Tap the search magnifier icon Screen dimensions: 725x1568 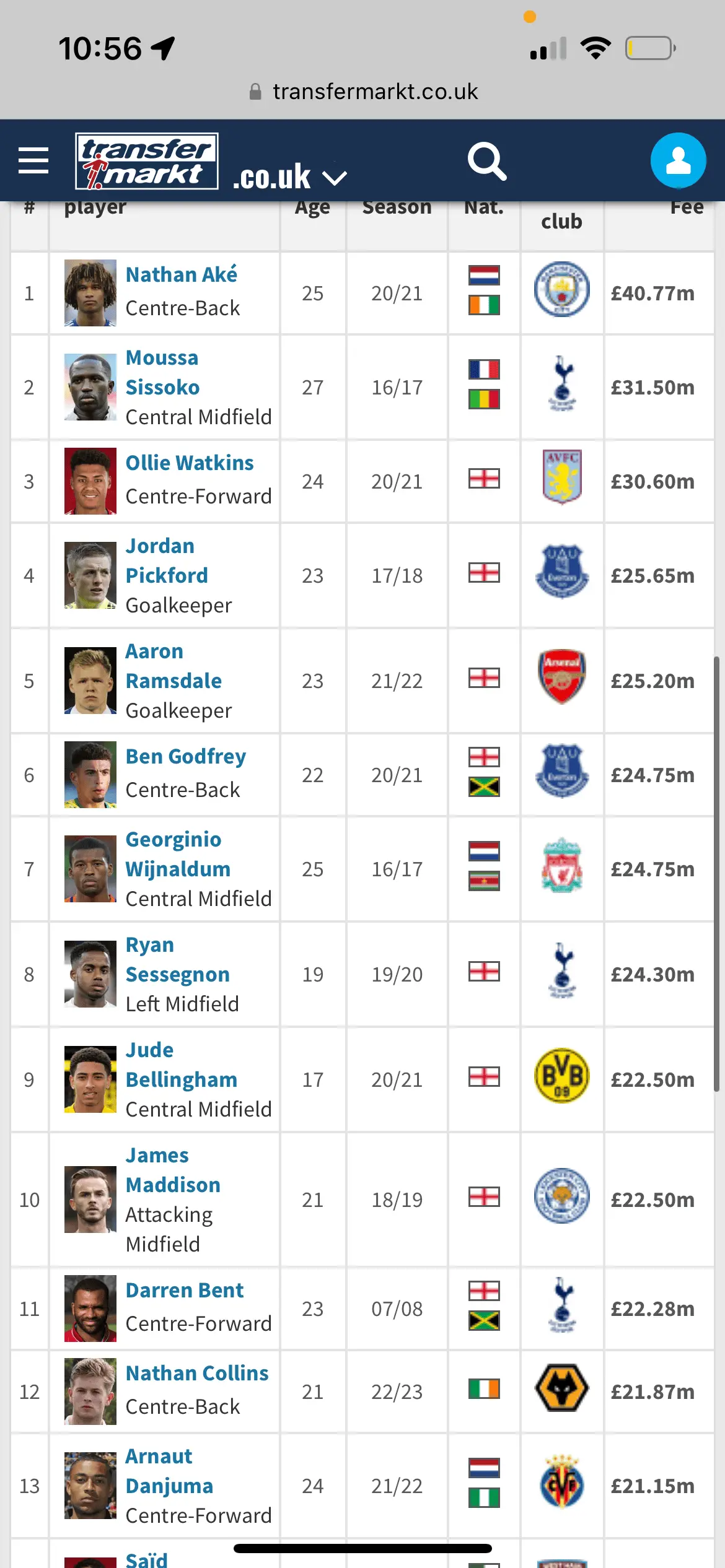486,162
